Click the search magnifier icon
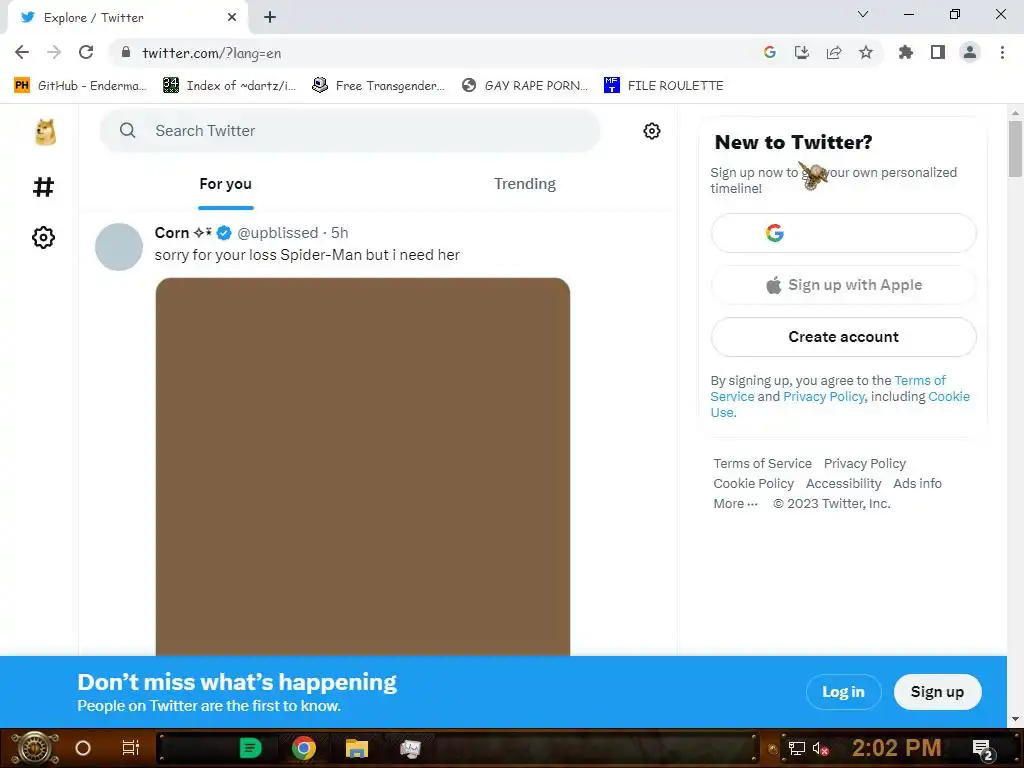This screenshot has width=1024, height=768. (127, 131)
